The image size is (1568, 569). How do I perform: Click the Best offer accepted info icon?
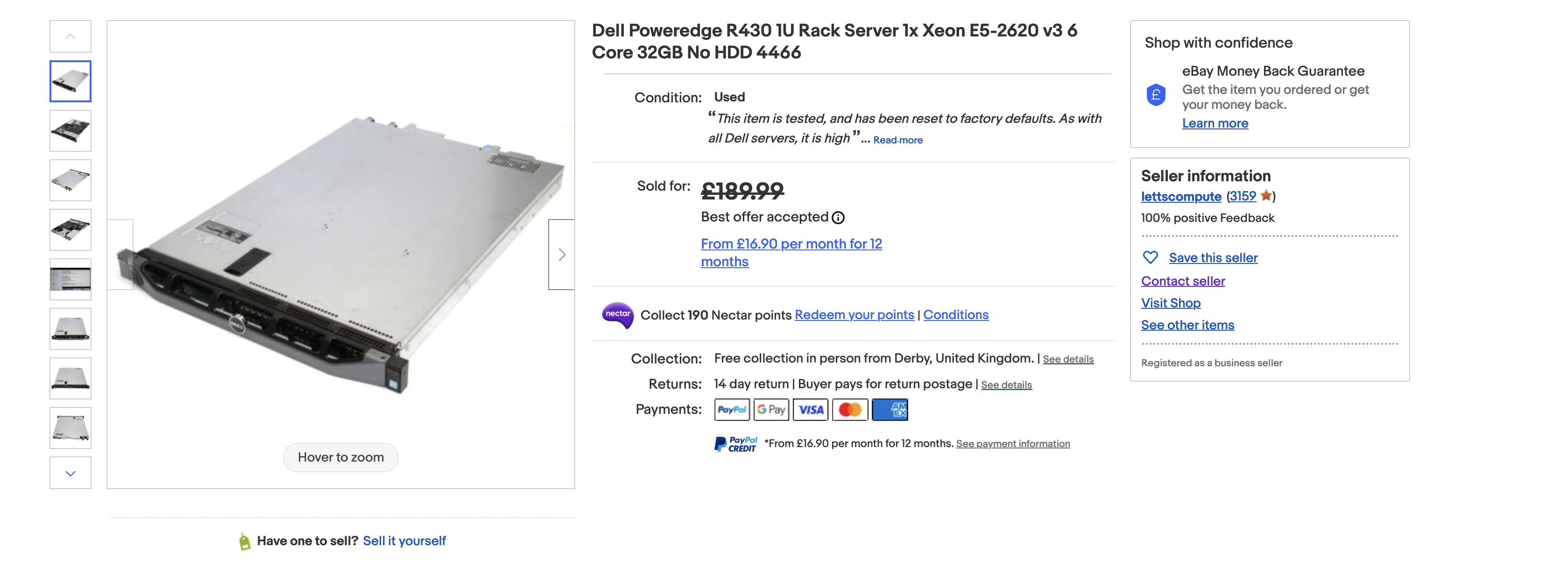click(x=838, y=218)
